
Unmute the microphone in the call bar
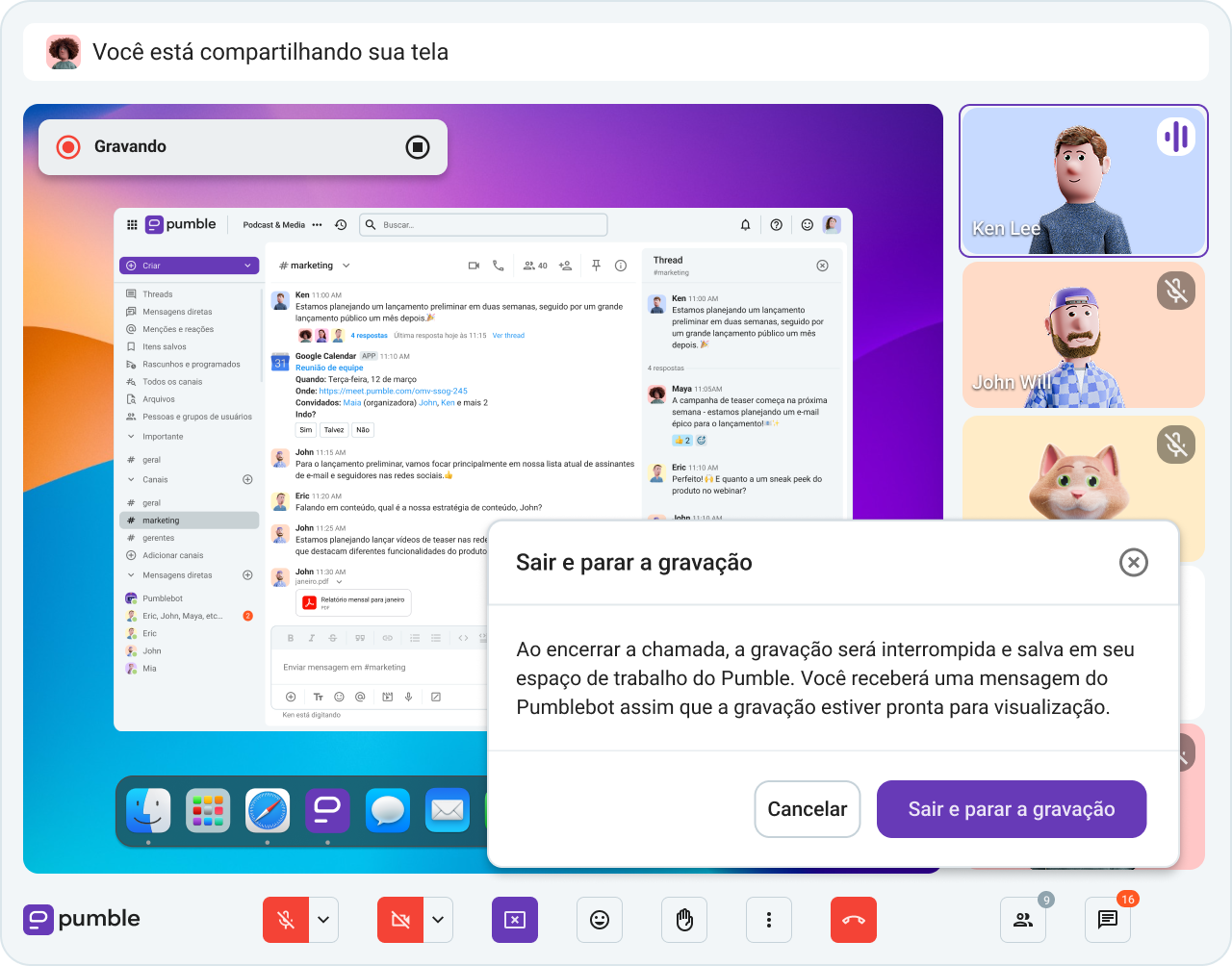[286, 919]
